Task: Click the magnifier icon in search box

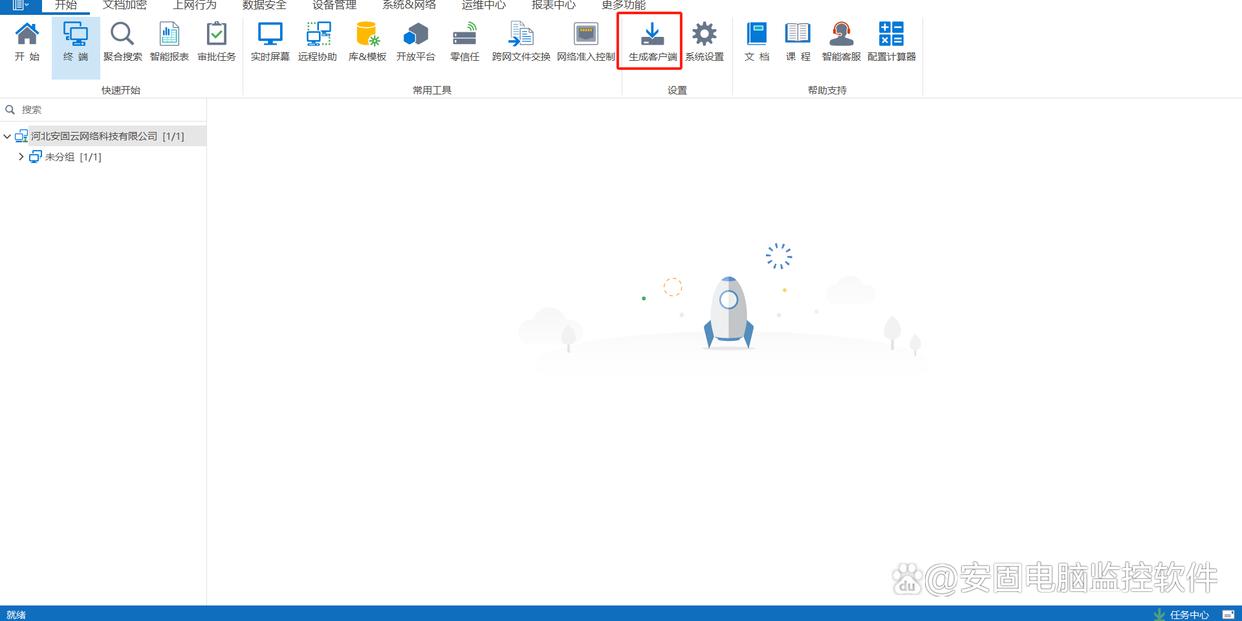Action: tap(10, 110)
